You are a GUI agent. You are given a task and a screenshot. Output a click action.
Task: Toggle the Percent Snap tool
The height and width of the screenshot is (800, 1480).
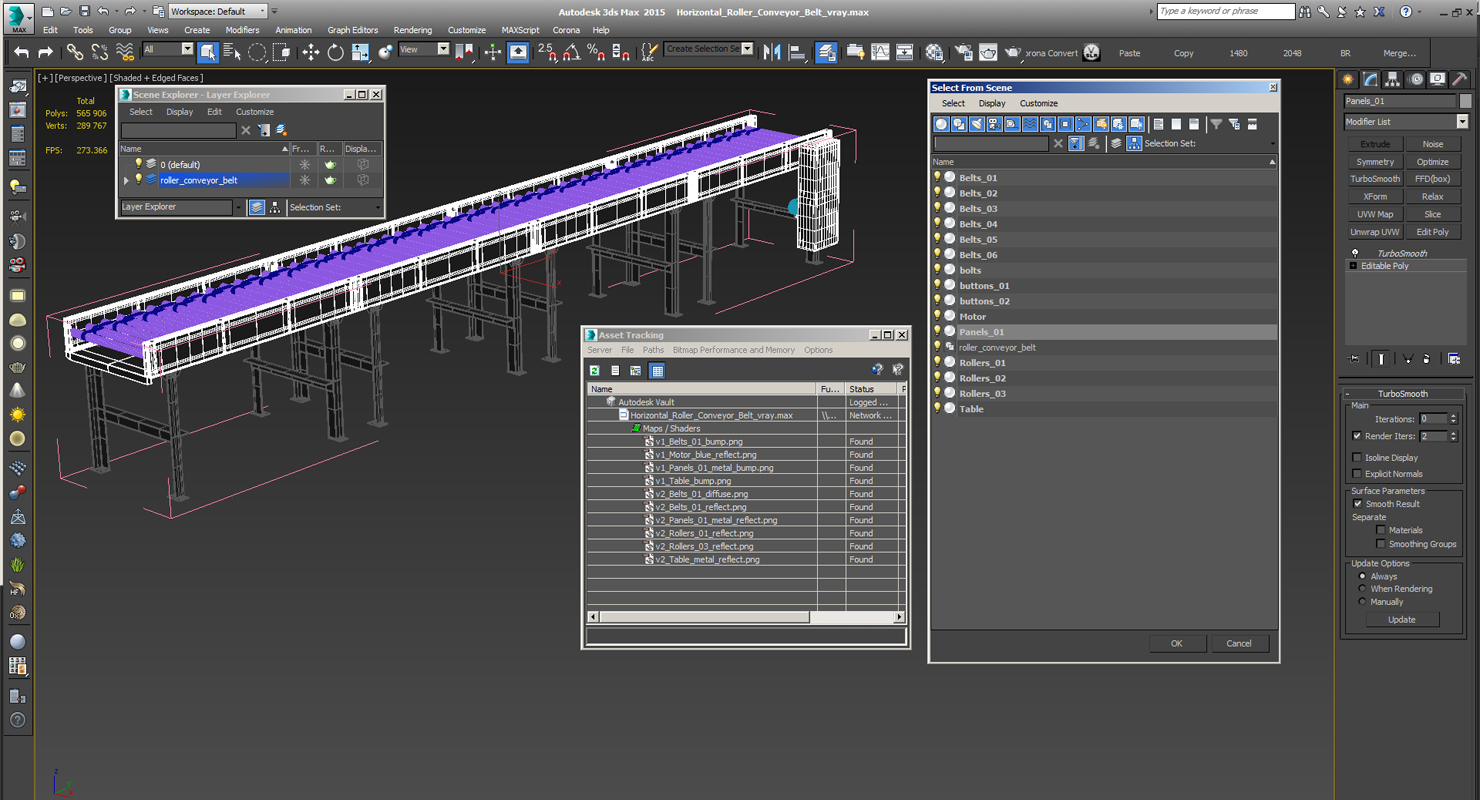tap(596, 52)
